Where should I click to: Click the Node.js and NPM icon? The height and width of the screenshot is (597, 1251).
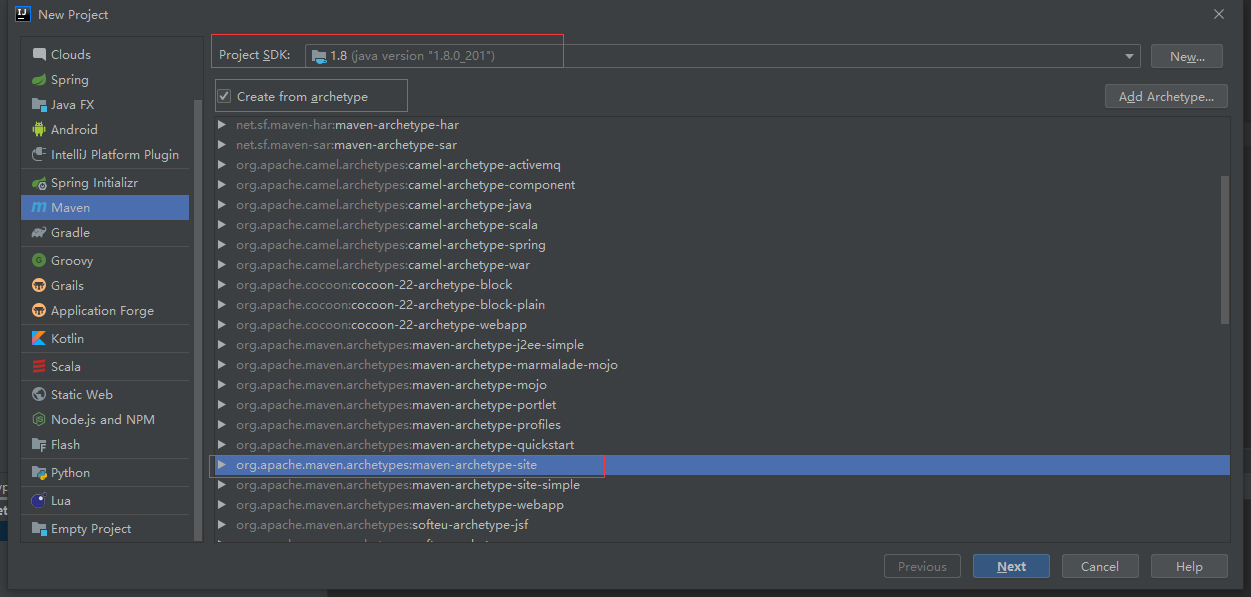coord(39,420)
